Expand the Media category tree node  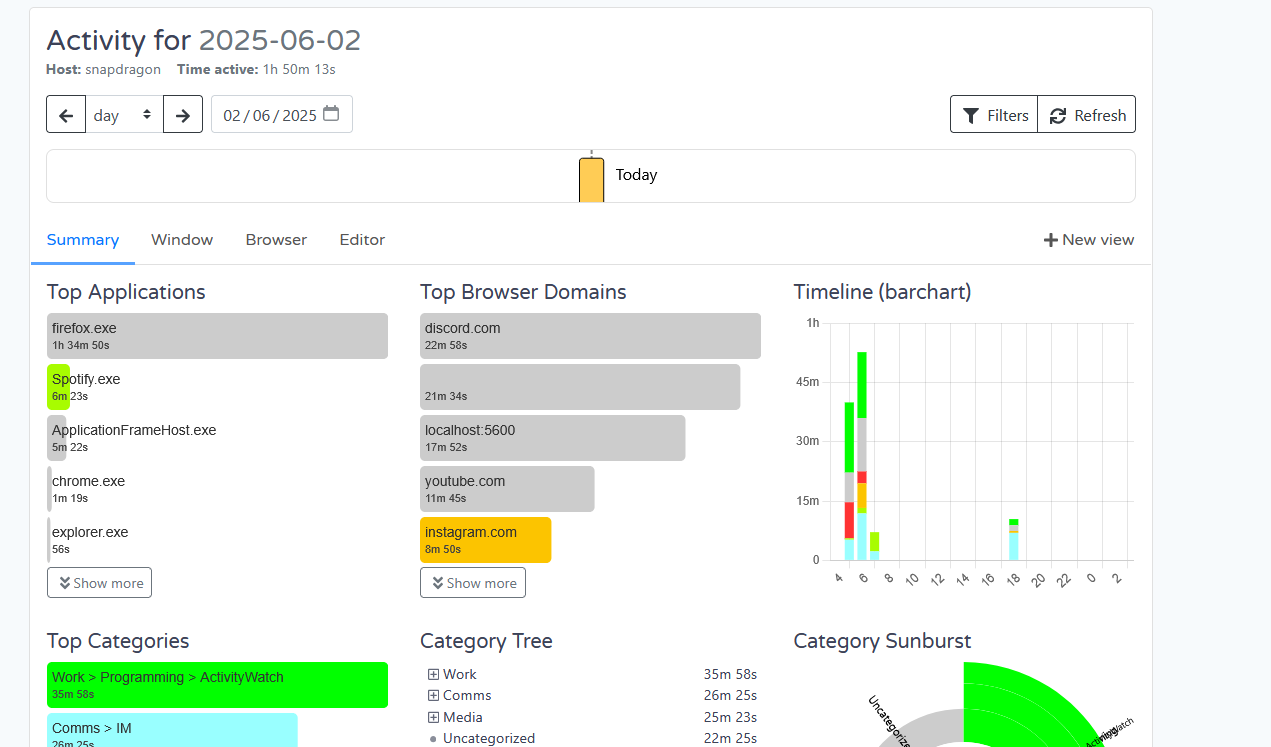coord(433,718)
